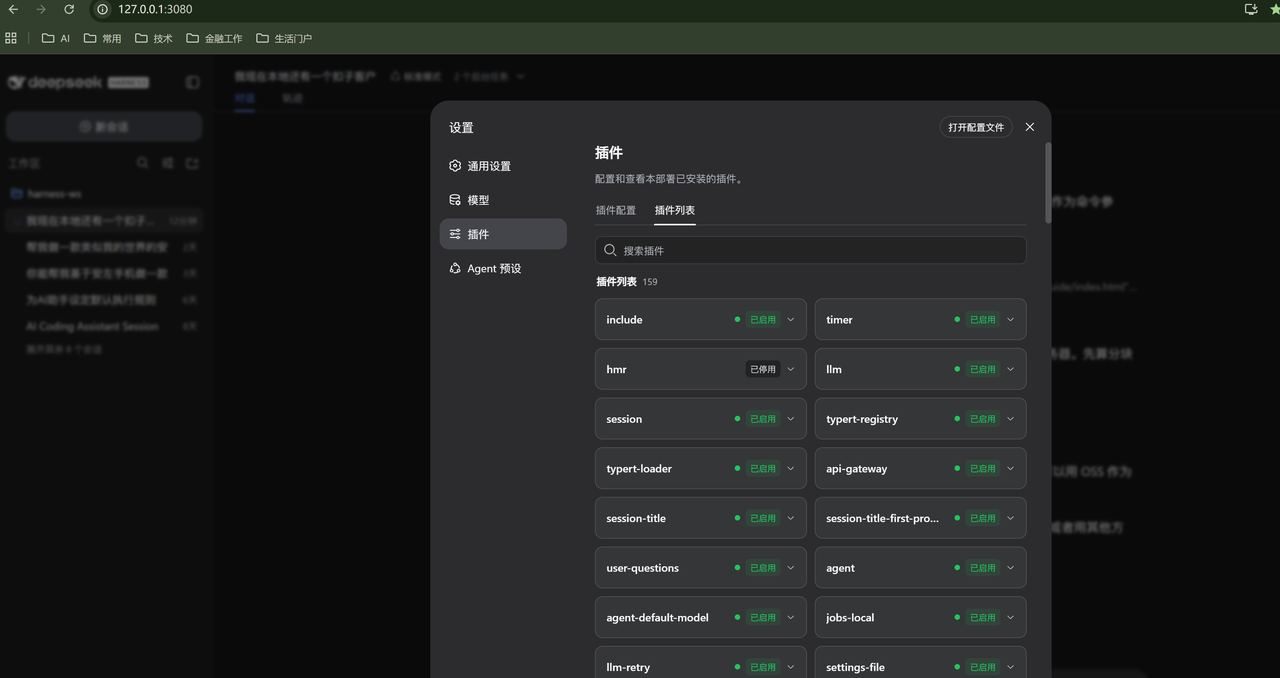This screenshot has width=1280, height=678.
Task: Select the harness-ws workspace folder
Action: 47,193
